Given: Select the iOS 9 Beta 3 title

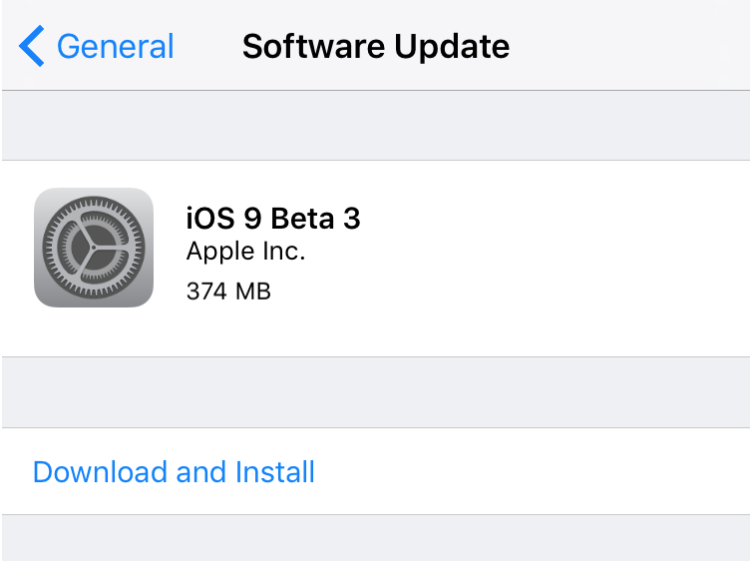Looking at the screenshot, I should pyautogui.click(x=272, y=218).
